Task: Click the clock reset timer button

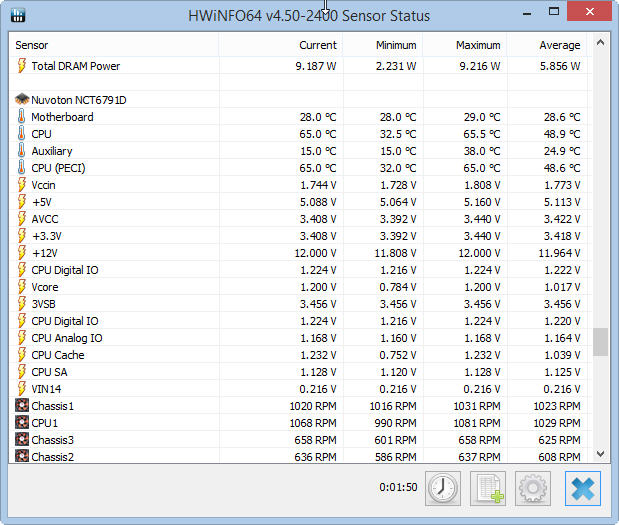Action: (443, 488)
